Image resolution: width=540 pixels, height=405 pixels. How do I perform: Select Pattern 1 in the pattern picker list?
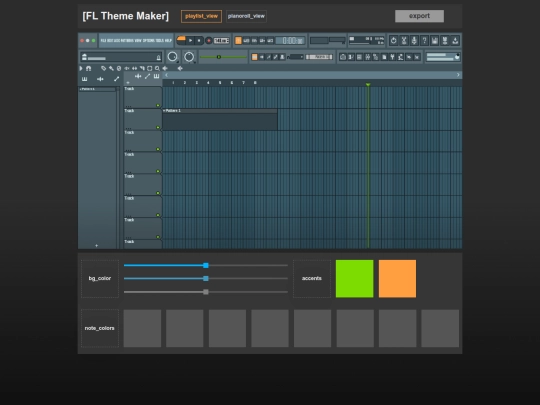click(97, 89)
